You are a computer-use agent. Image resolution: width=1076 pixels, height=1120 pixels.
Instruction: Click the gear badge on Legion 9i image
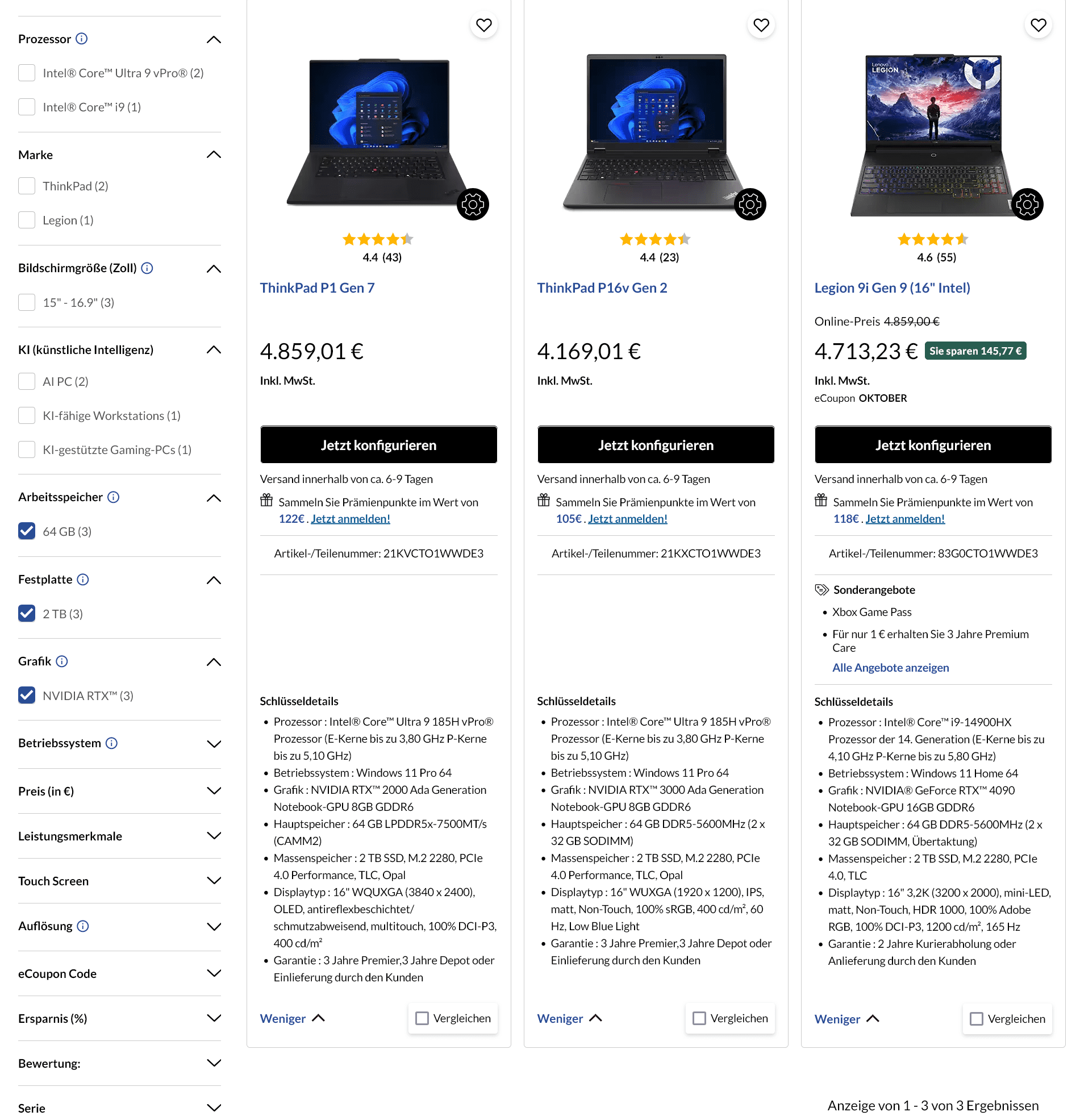(x=1027, y=204)
